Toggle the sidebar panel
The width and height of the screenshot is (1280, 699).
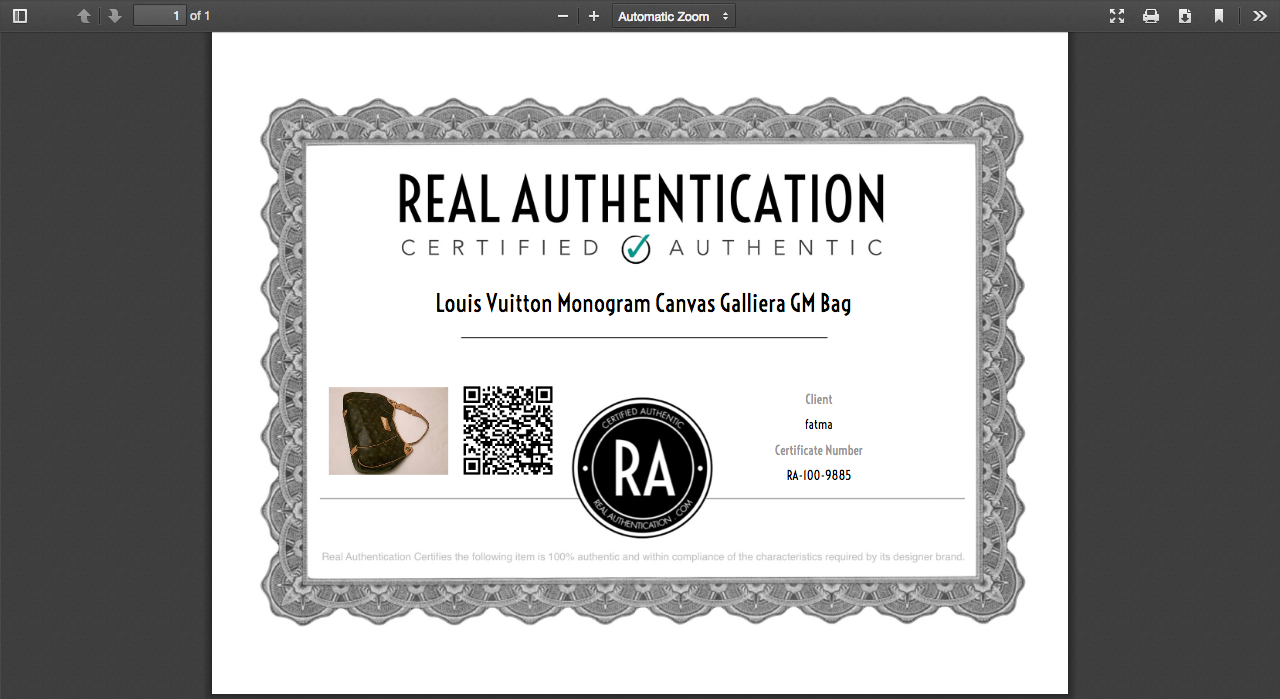(x=20, y=16)
